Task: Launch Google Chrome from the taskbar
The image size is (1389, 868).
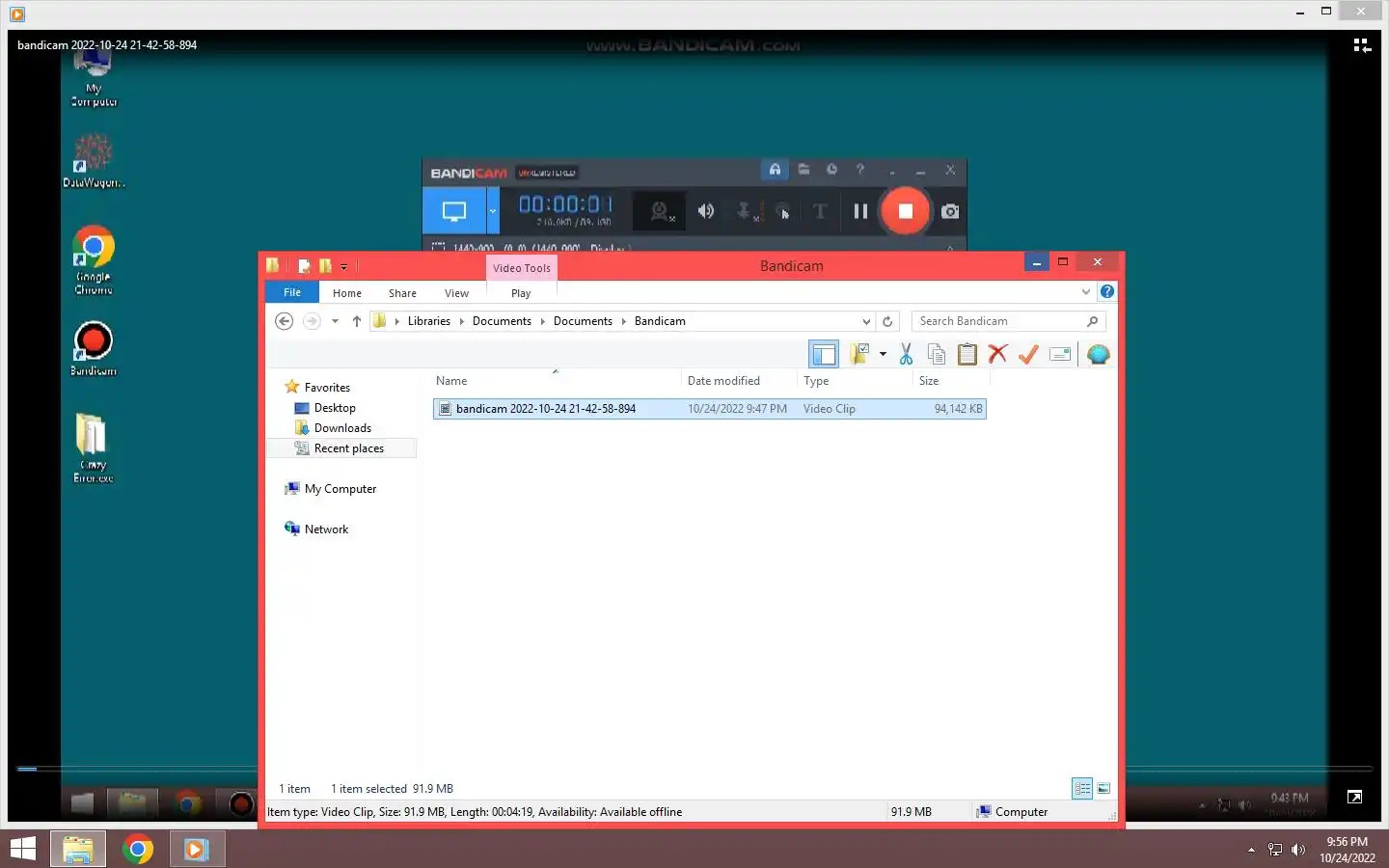Action: [x=138, y=849]
